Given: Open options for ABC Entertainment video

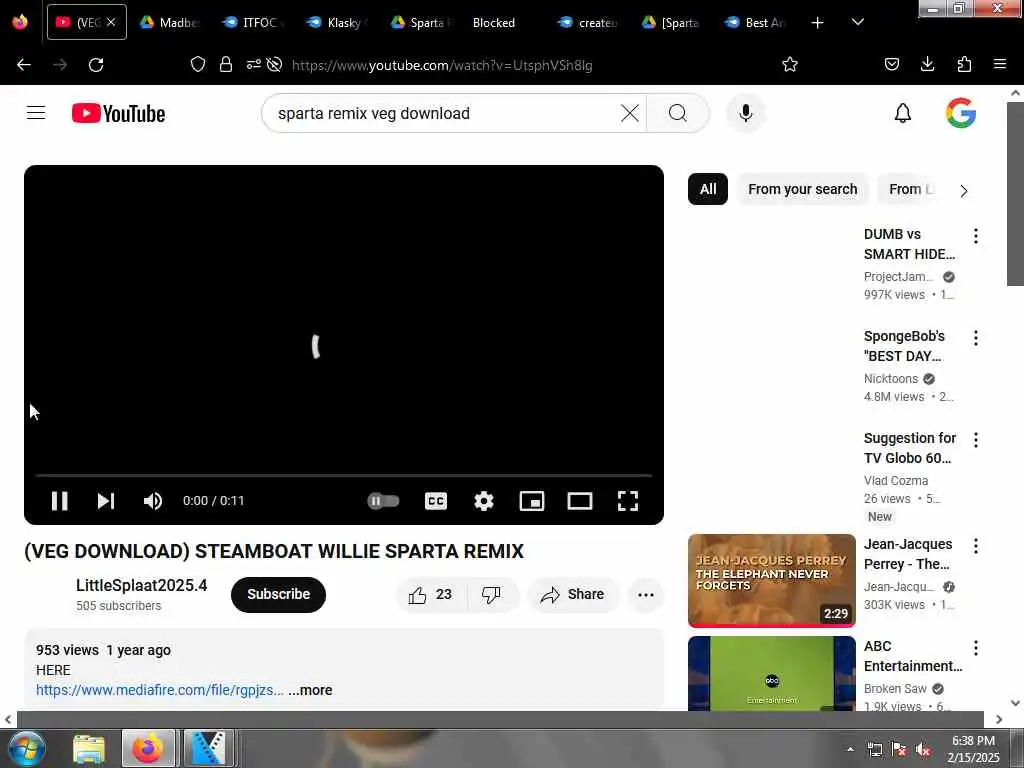Looking at the screenshot, I should pyautogui.click(x=976, y=648).
